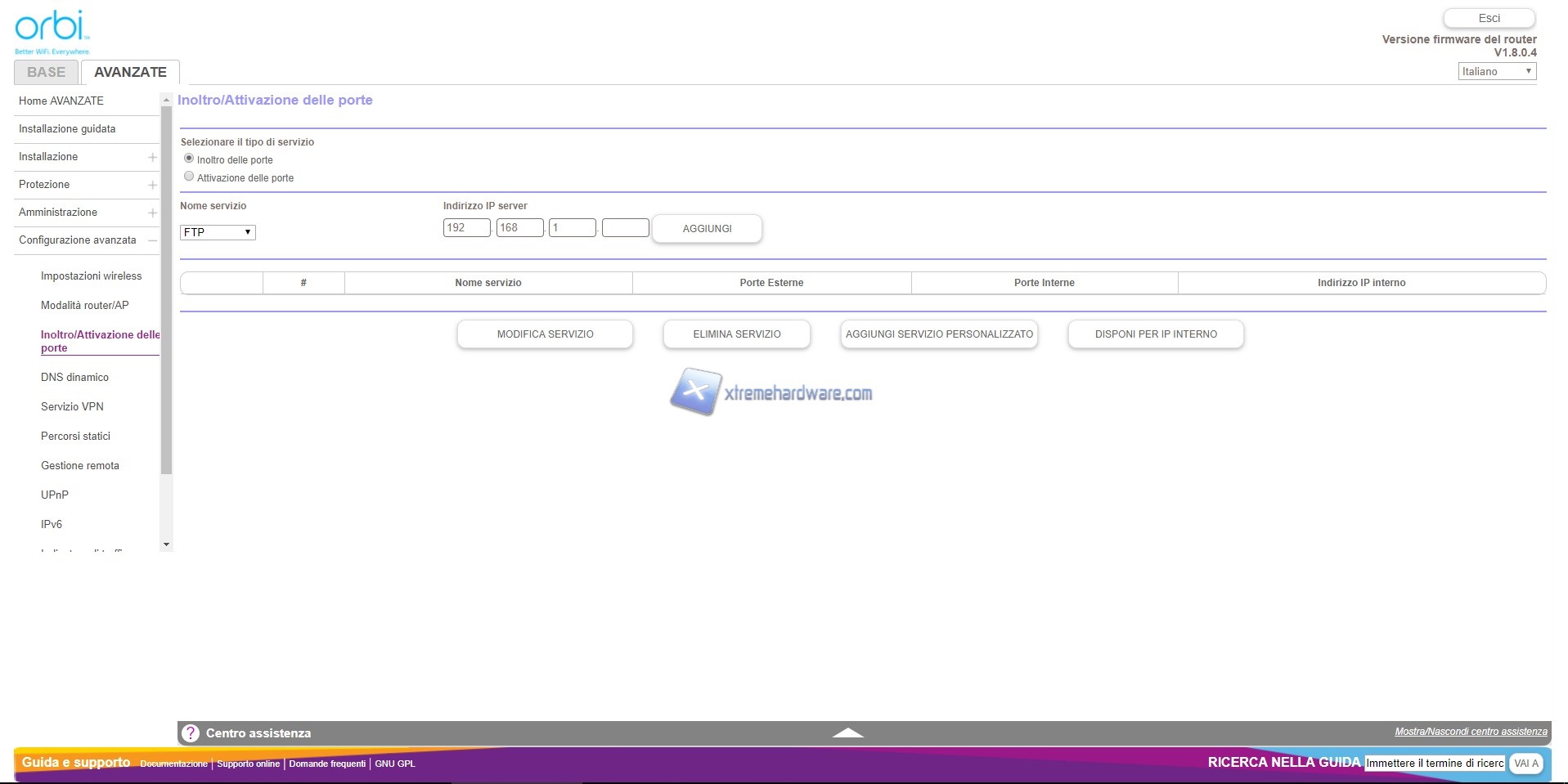1568x784 pixels.
Task: Switch to the BASE tab
Action: tap(47, 72)
